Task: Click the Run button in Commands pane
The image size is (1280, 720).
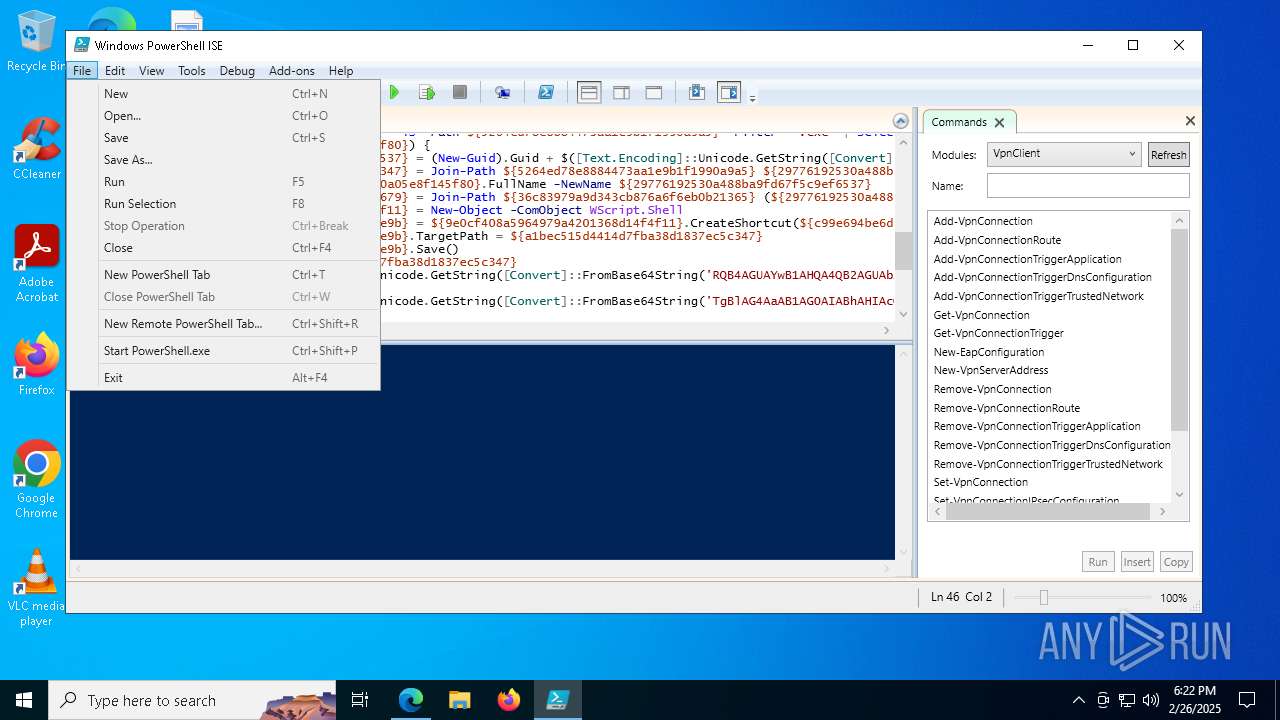Action: [1098, 562]
